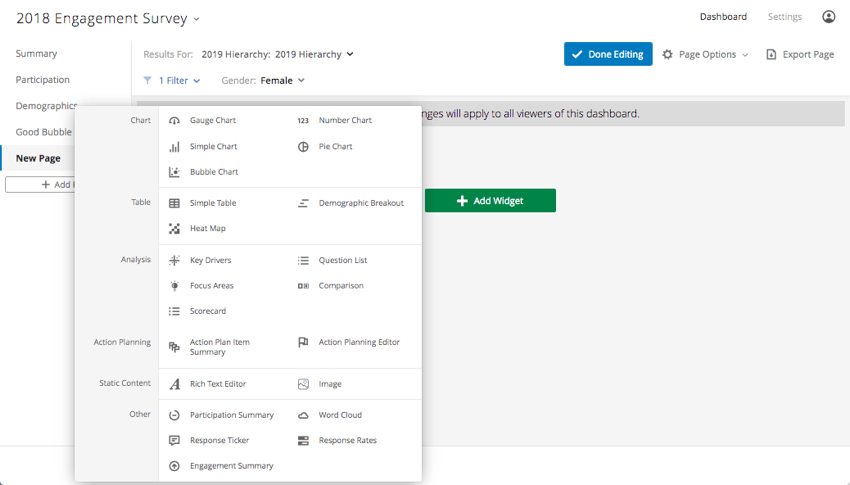Select the Image widget icon
This screenshot has width=850, height=485.
click(303, 384)
